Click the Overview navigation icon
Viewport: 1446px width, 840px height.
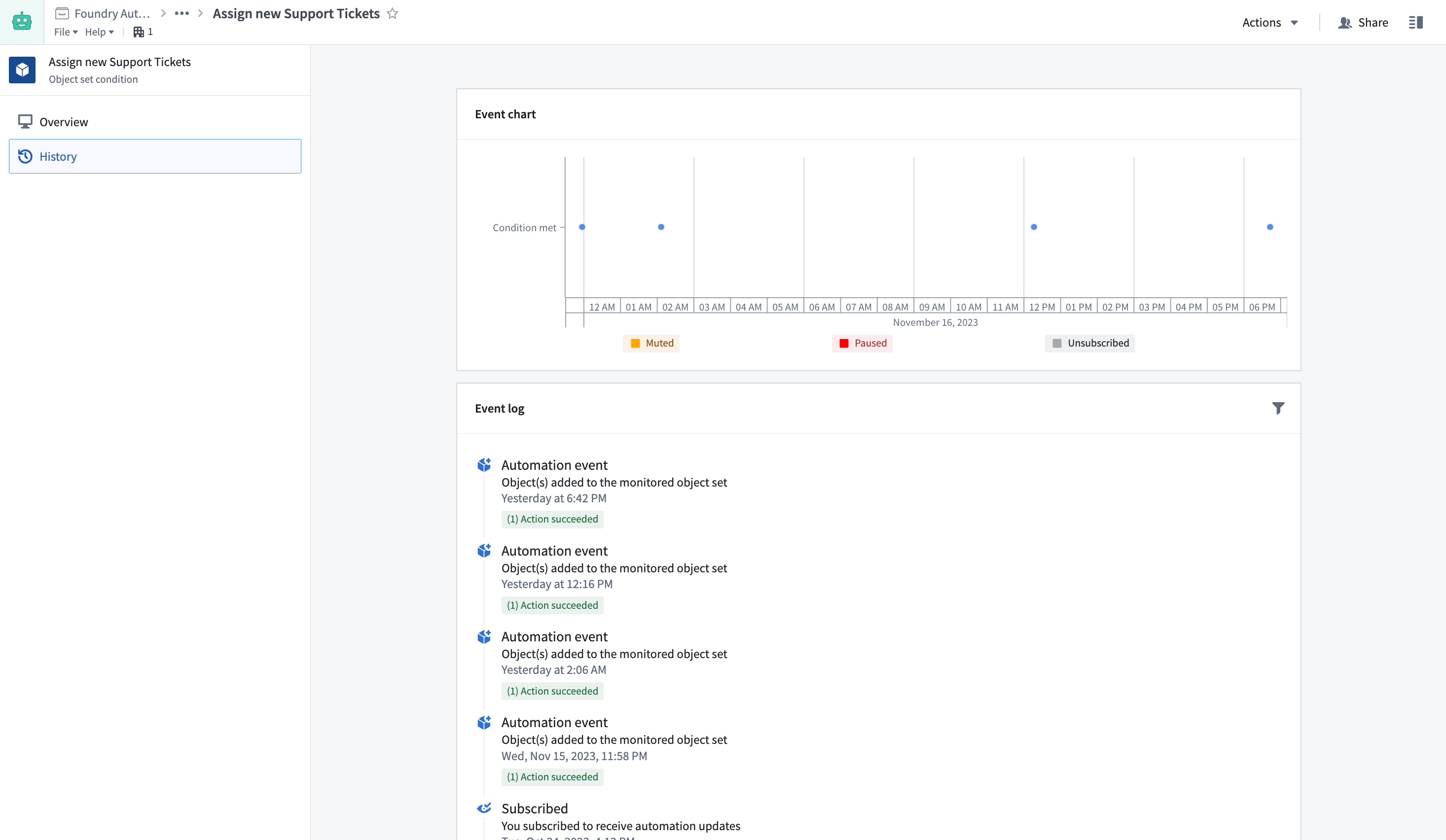[25, 122]
